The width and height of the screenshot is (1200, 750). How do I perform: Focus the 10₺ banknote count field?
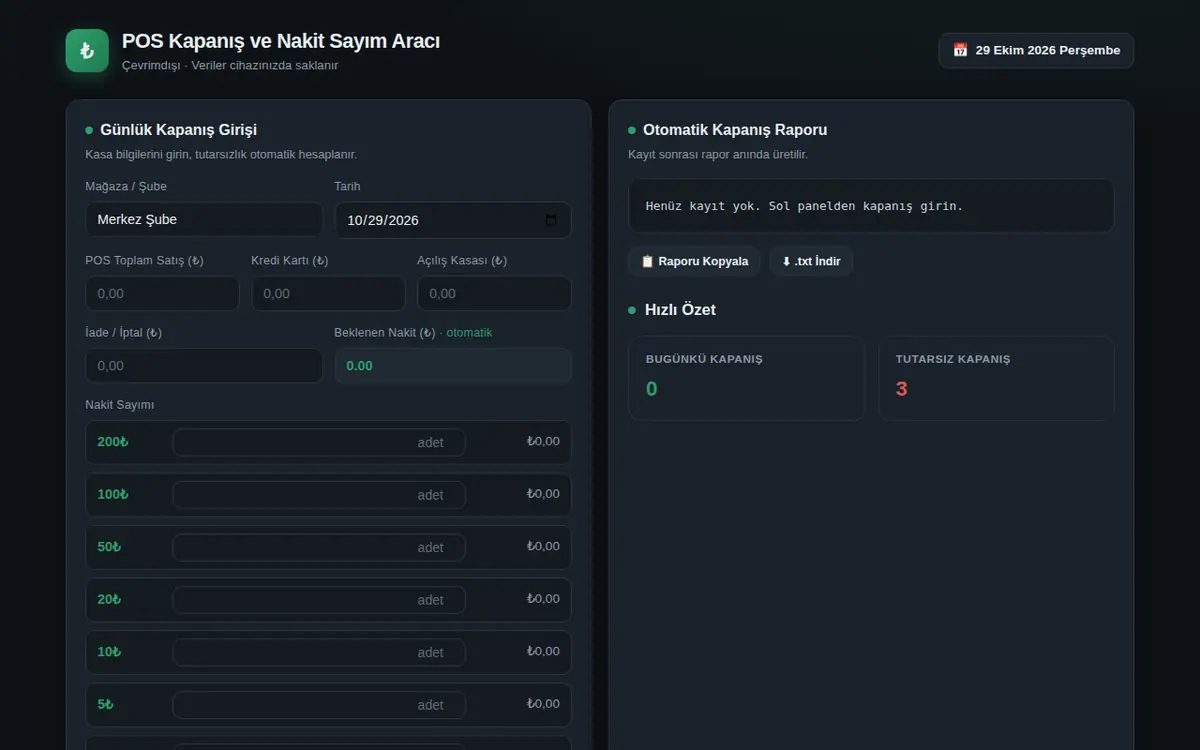319,652
